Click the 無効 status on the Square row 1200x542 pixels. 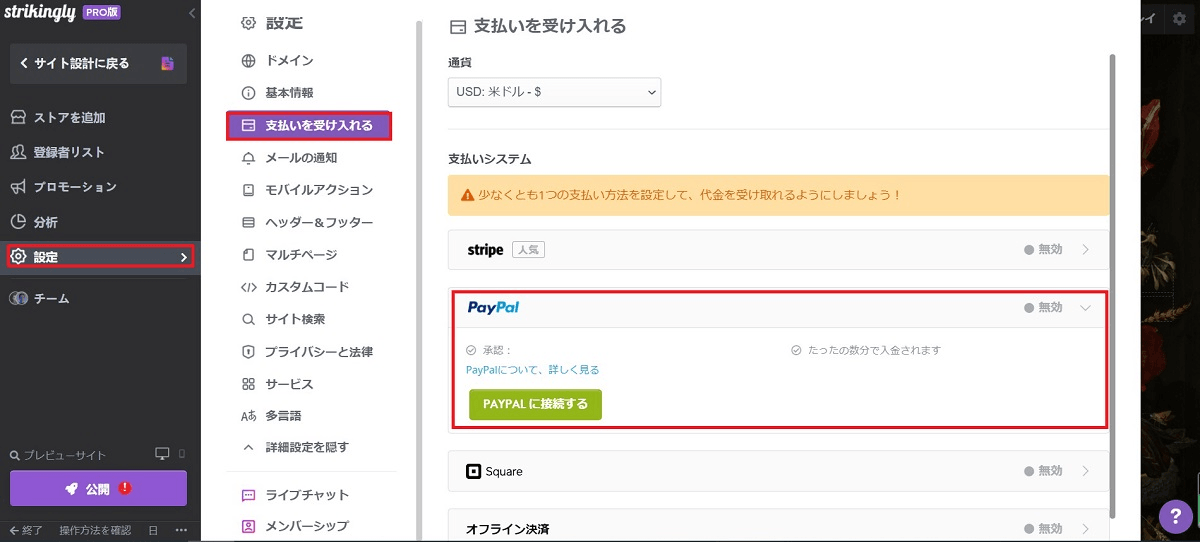(x=1043, y=471)
